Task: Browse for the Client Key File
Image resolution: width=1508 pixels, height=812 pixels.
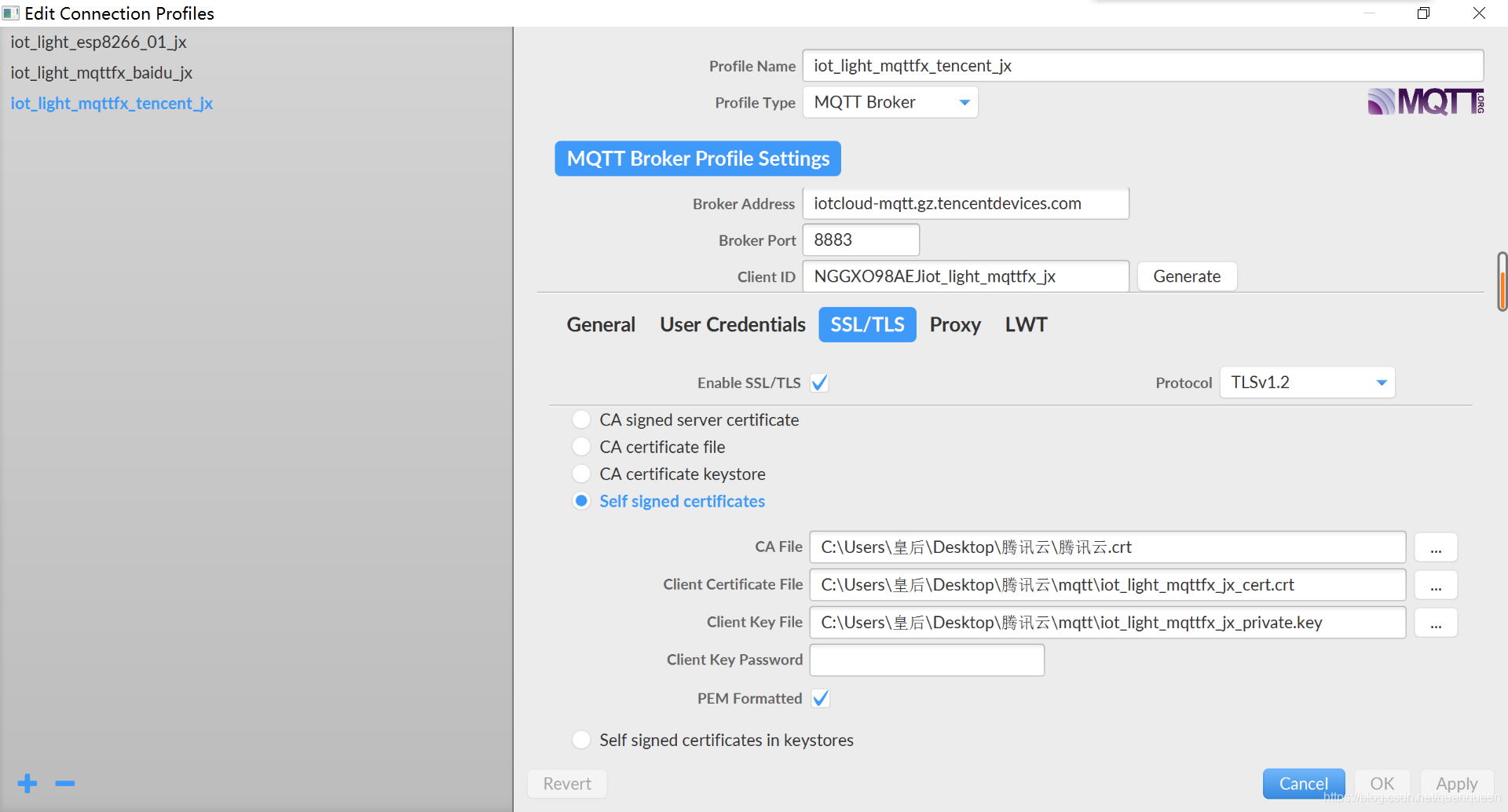Action: coord(1436,623)
